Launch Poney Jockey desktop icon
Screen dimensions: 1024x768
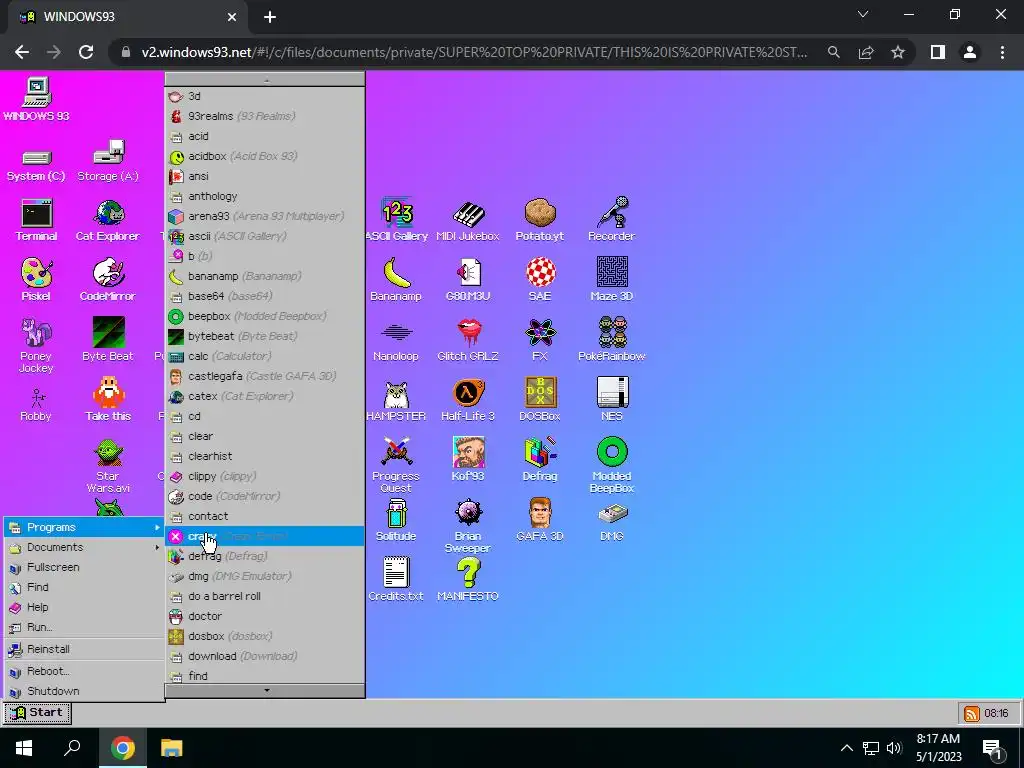(x=36, y=345)
